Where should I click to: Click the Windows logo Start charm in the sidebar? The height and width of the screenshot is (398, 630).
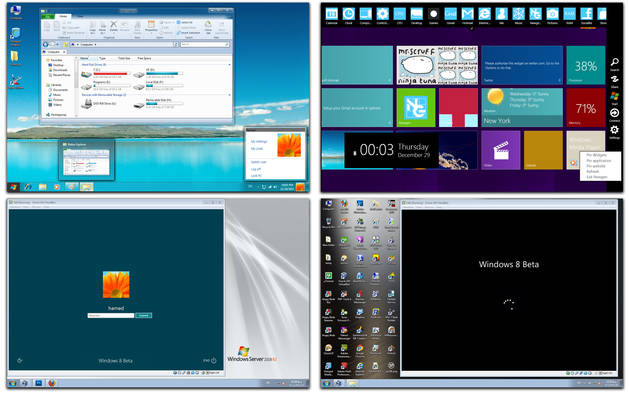614,96
